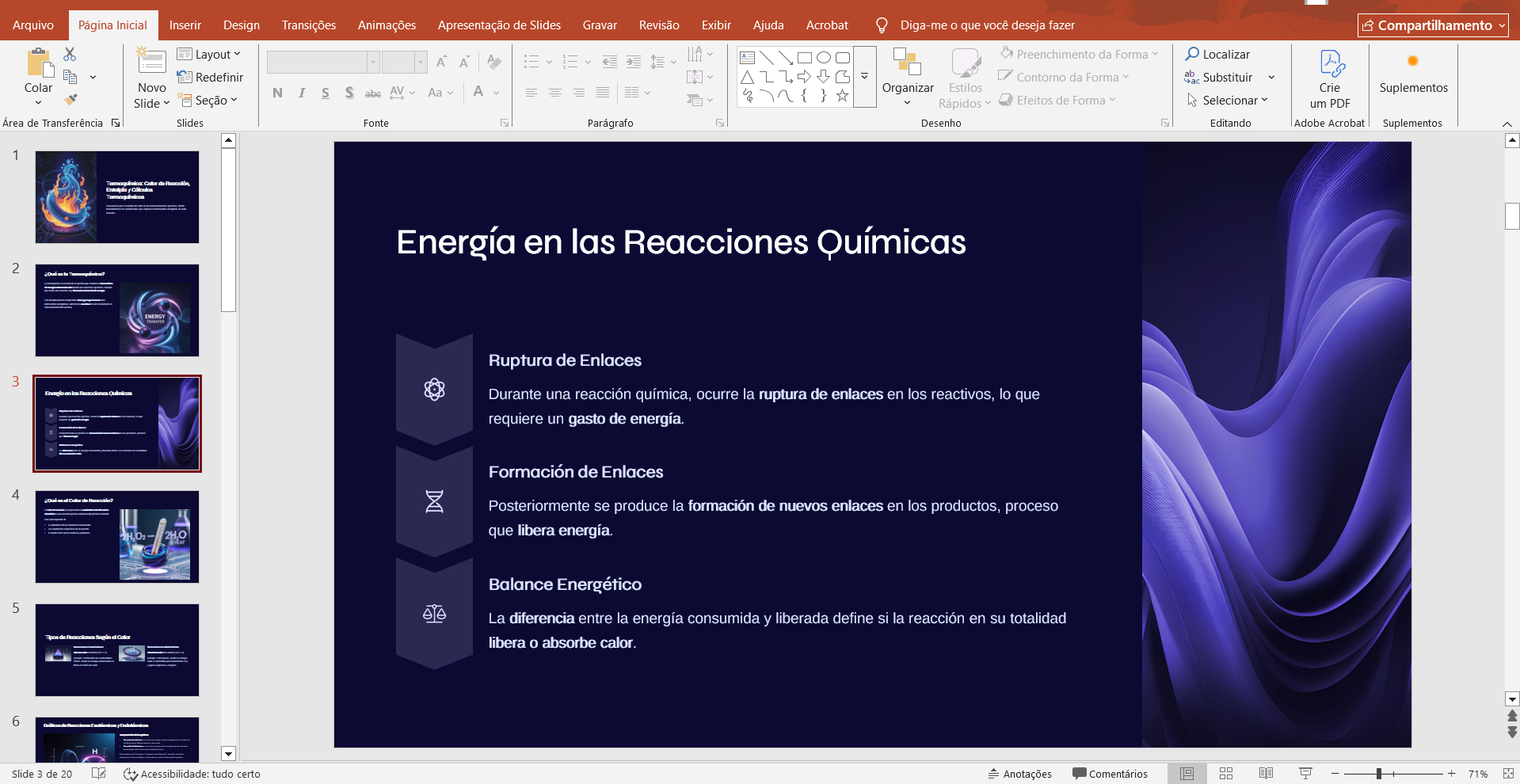
Task: Decrease font size icon
Action: [465, 62]
